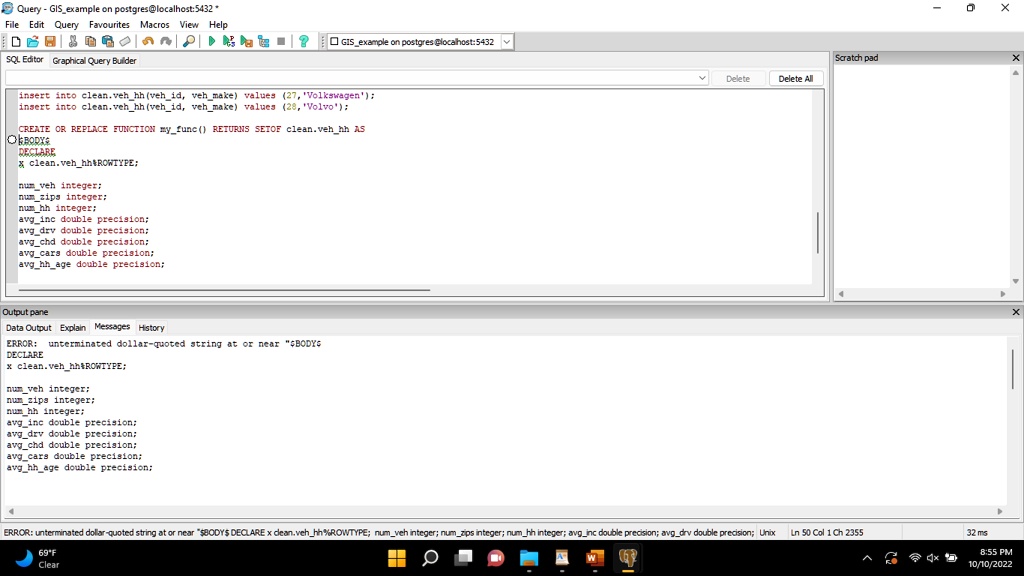The image size is (1024, 576).
Task: Open the Query menu
Action: click(67, 25)
